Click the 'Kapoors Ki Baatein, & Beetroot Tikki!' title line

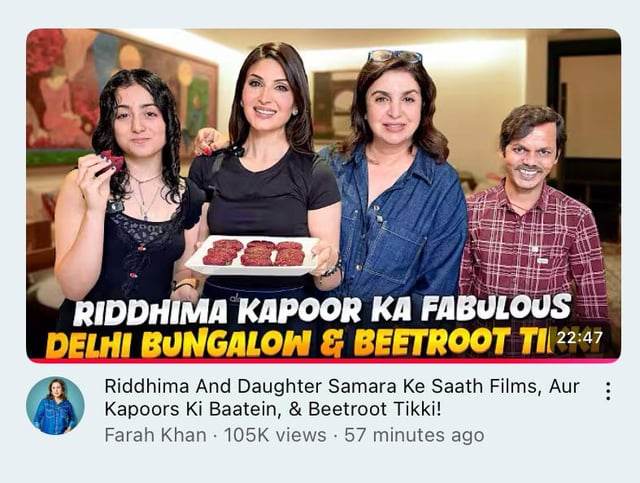[x=273, y=409]
